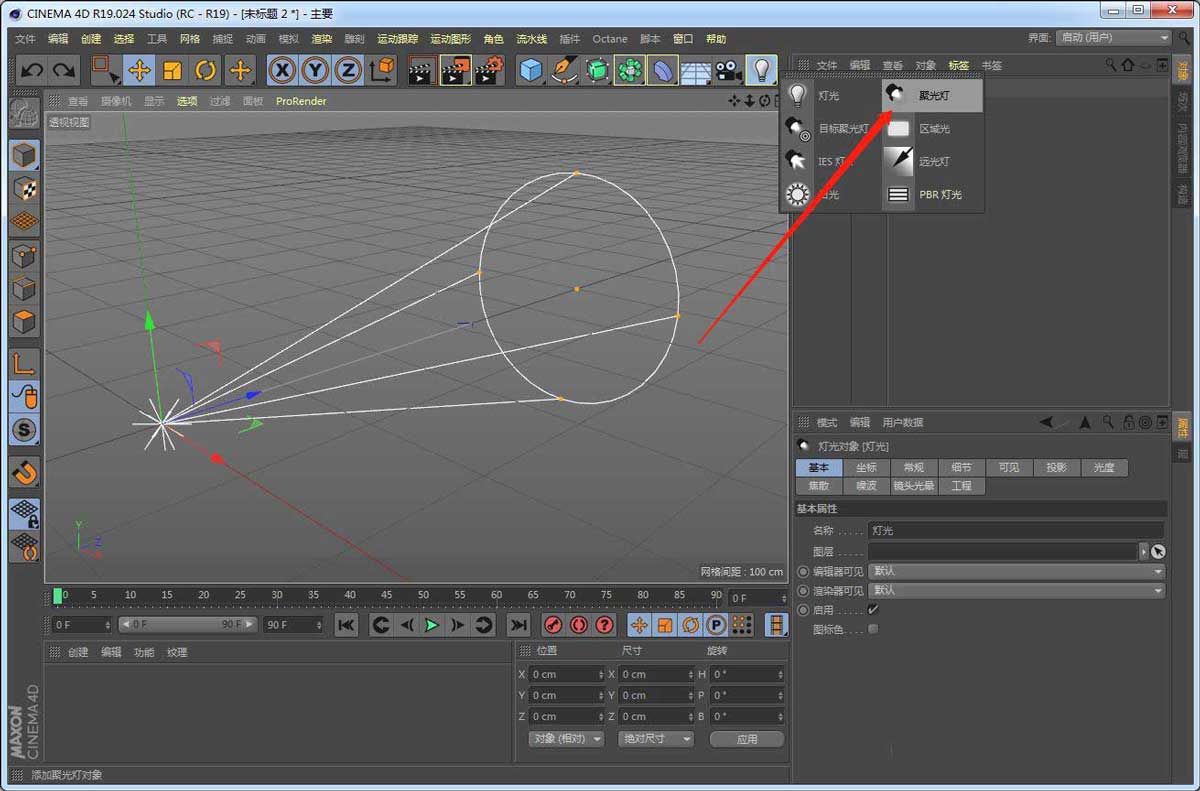Open the ProRender viewport menu
This screenshot has width=1200, height=791.
pos(301,101)
